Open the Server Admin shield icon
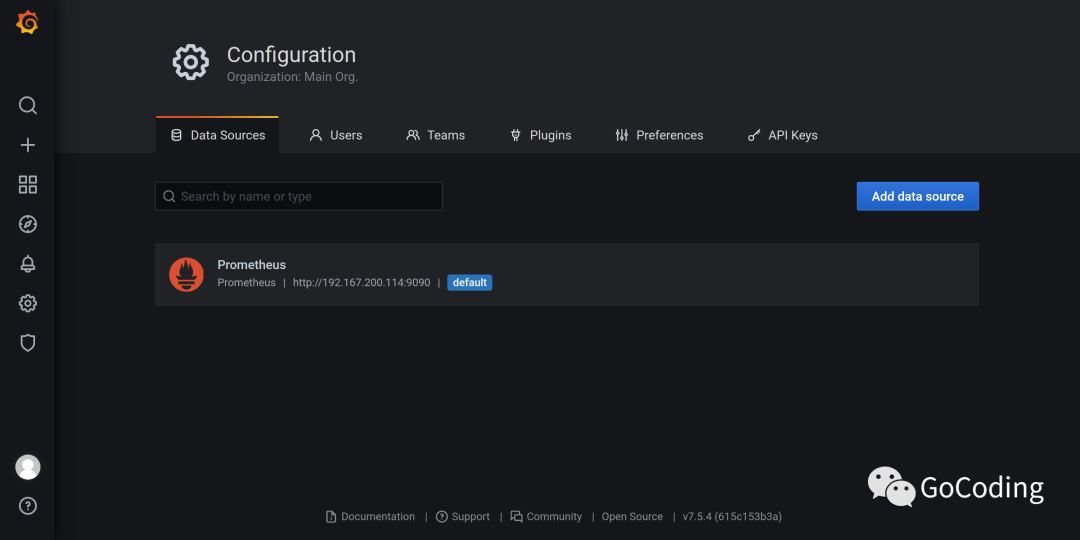 pos(28,343)
